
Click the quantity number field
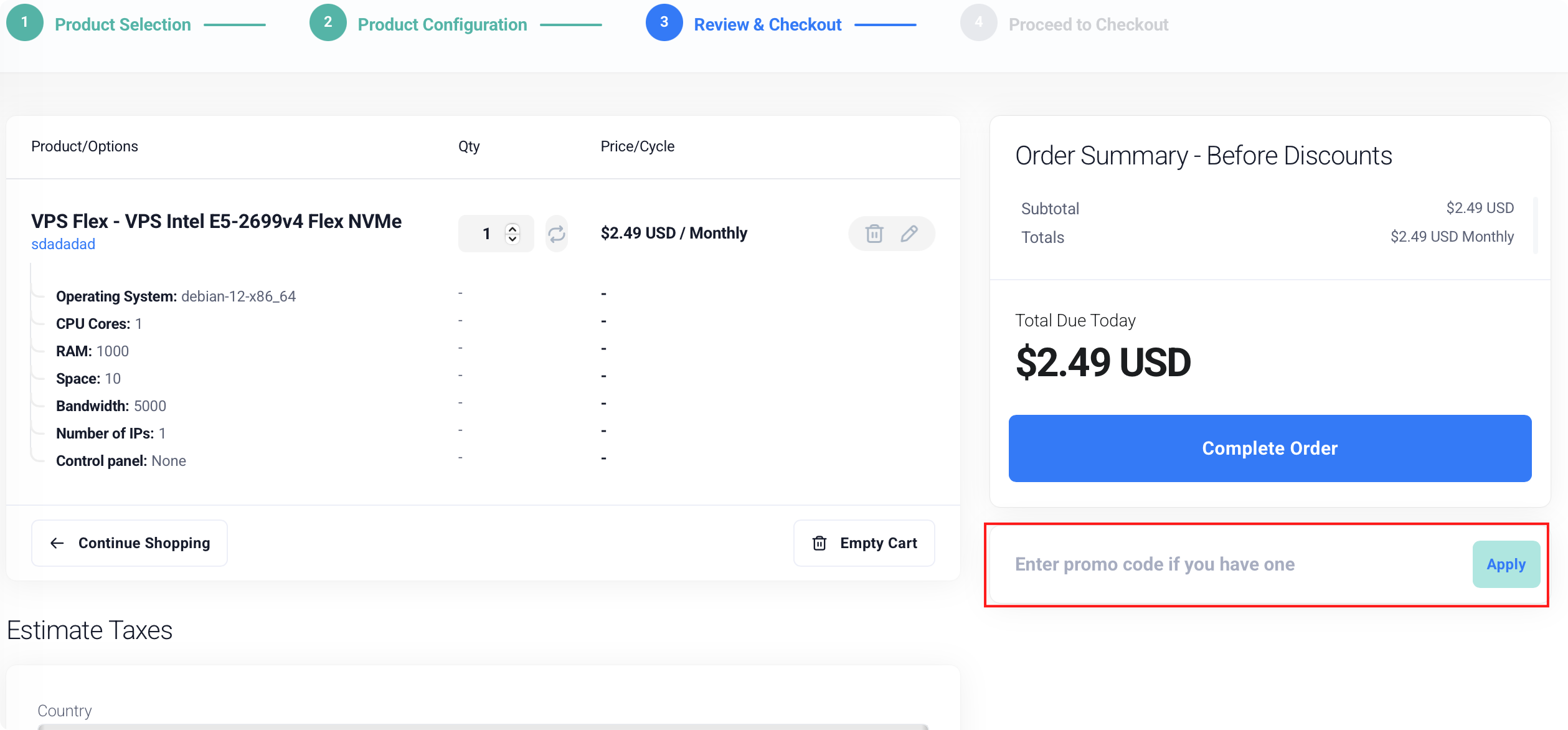click(x=486, y=234)
